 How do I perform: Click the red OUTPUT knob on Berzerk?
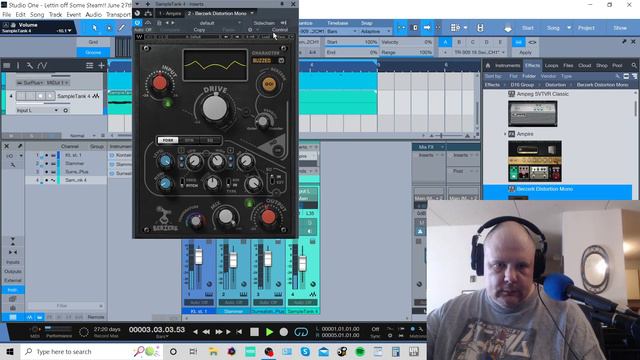(x=268, y=216)
